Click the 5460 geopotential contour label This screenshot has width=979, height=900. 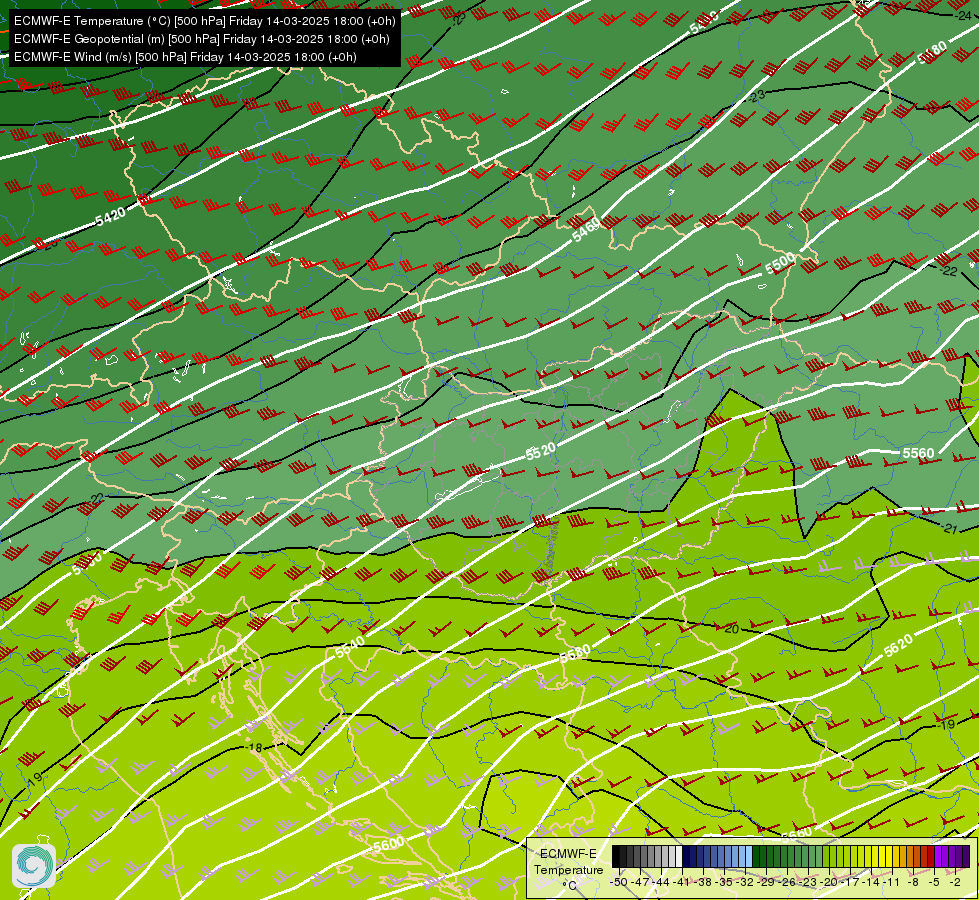click(x=586, y=229)
